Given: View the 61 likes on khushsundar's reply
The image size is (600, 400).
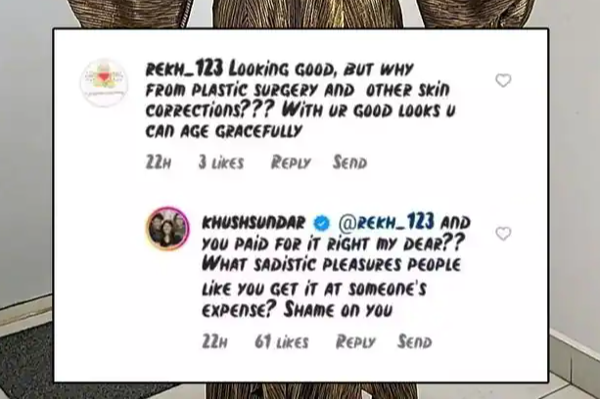Looking at the screenshot, I should coord(281,342).
